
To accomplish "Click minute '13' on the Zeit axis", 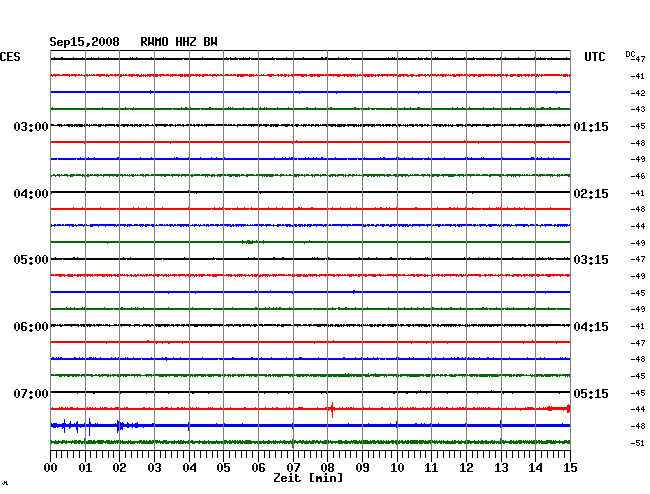I will [501, 468].
